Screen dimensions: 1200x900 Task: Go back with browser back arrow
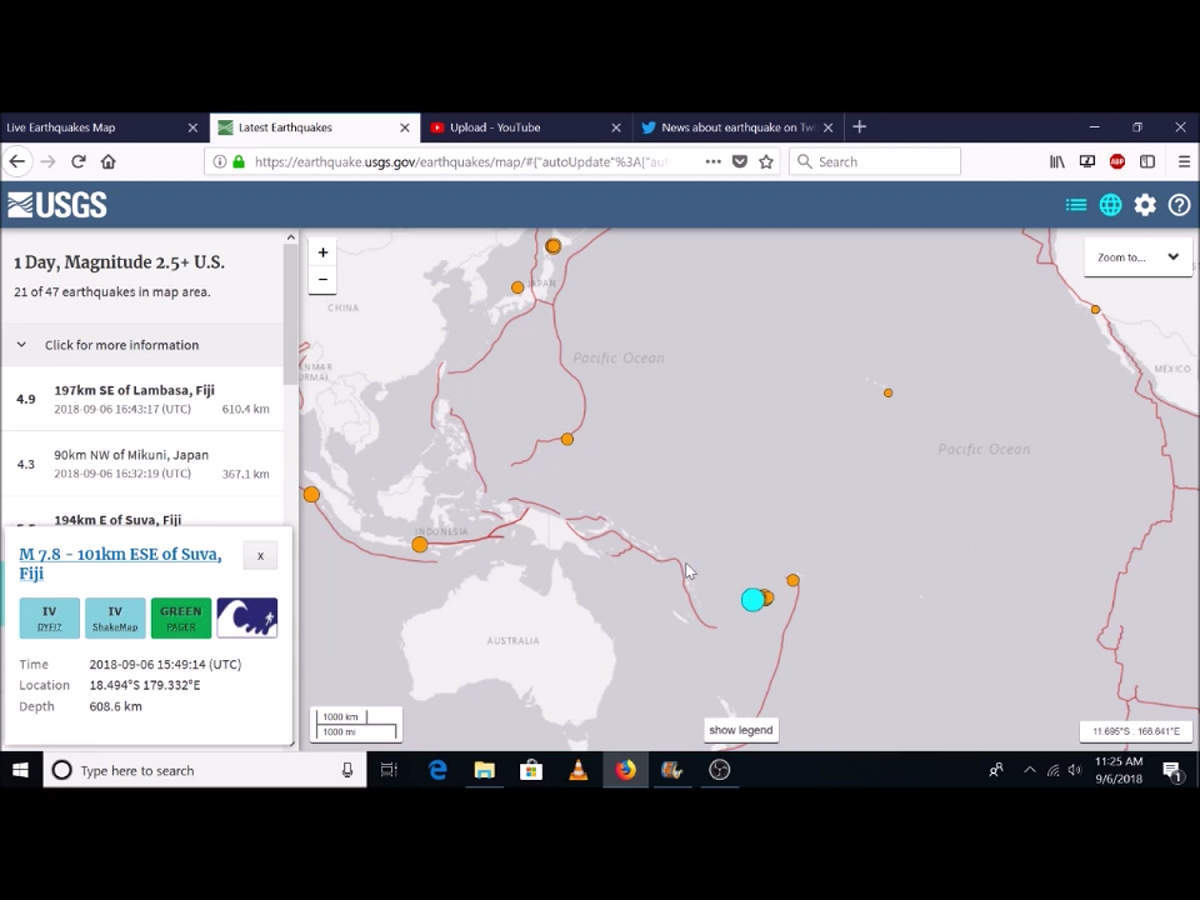(x=17, y=161)
